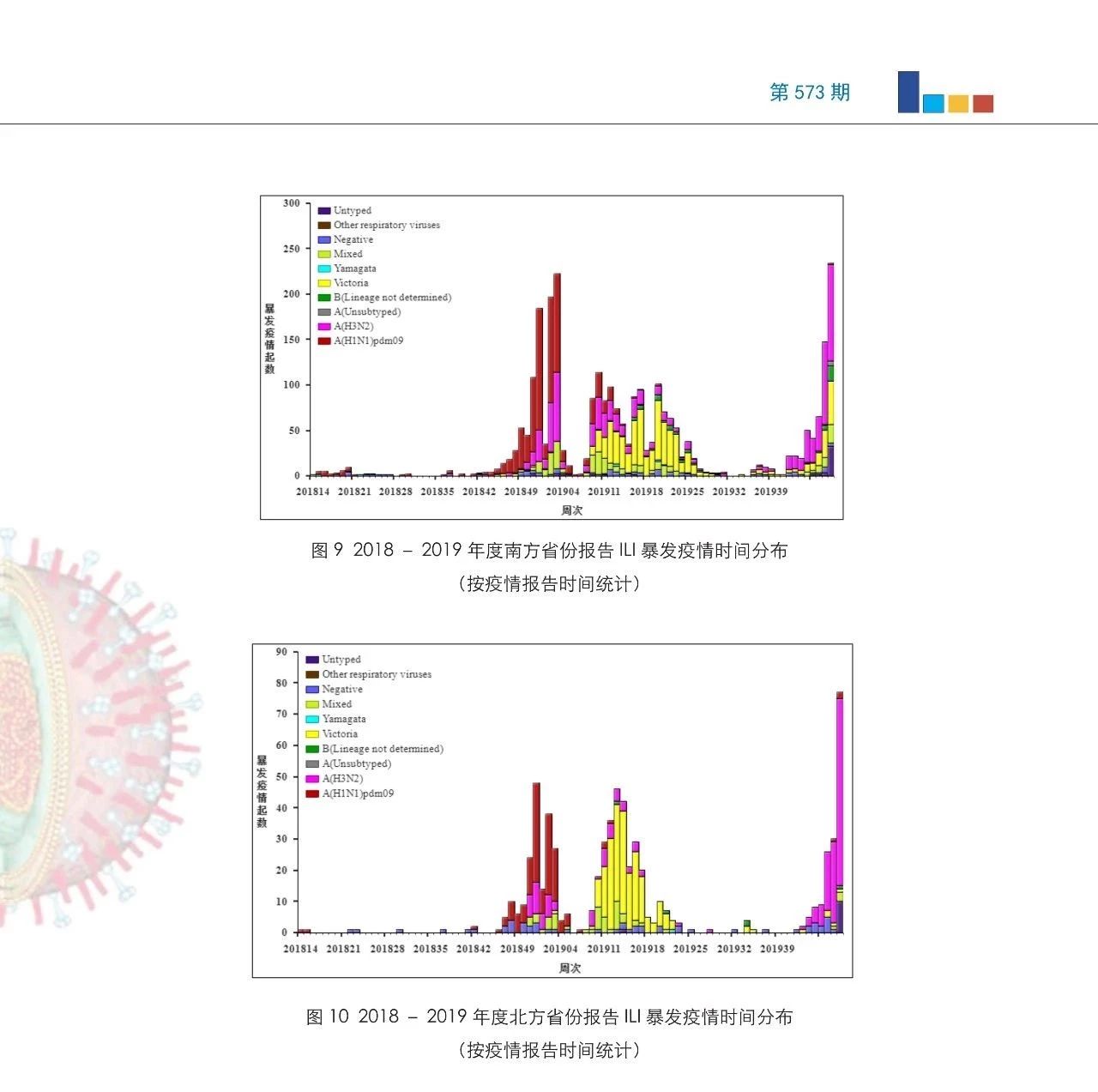Click the 图 10 caption title line
Screen dimensions: 1098x1092
pos(549,1017)
